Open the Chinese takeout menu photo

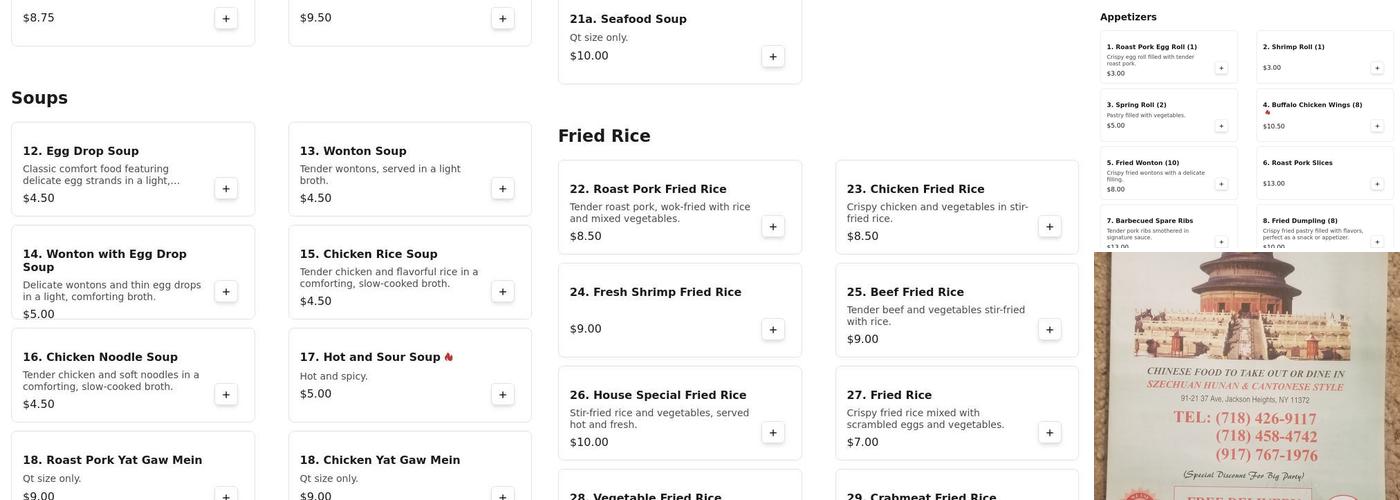[1247, 376]
